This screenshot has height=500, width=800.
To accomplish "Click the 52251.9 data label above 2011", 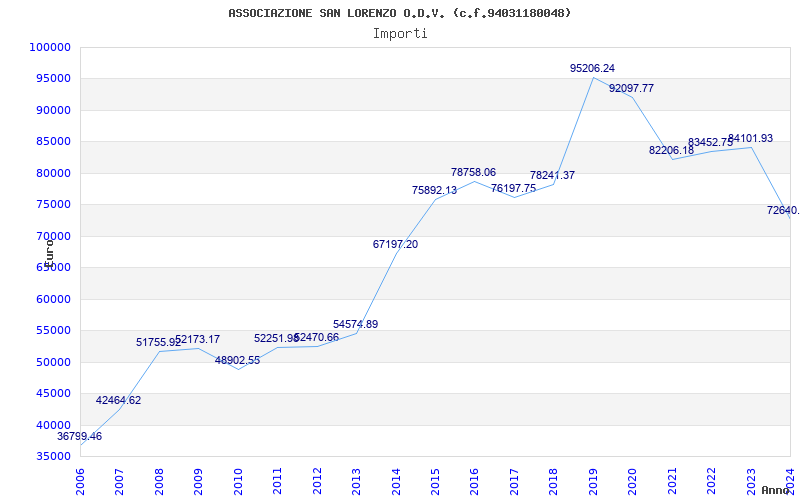I will click(x=276, y=338).
